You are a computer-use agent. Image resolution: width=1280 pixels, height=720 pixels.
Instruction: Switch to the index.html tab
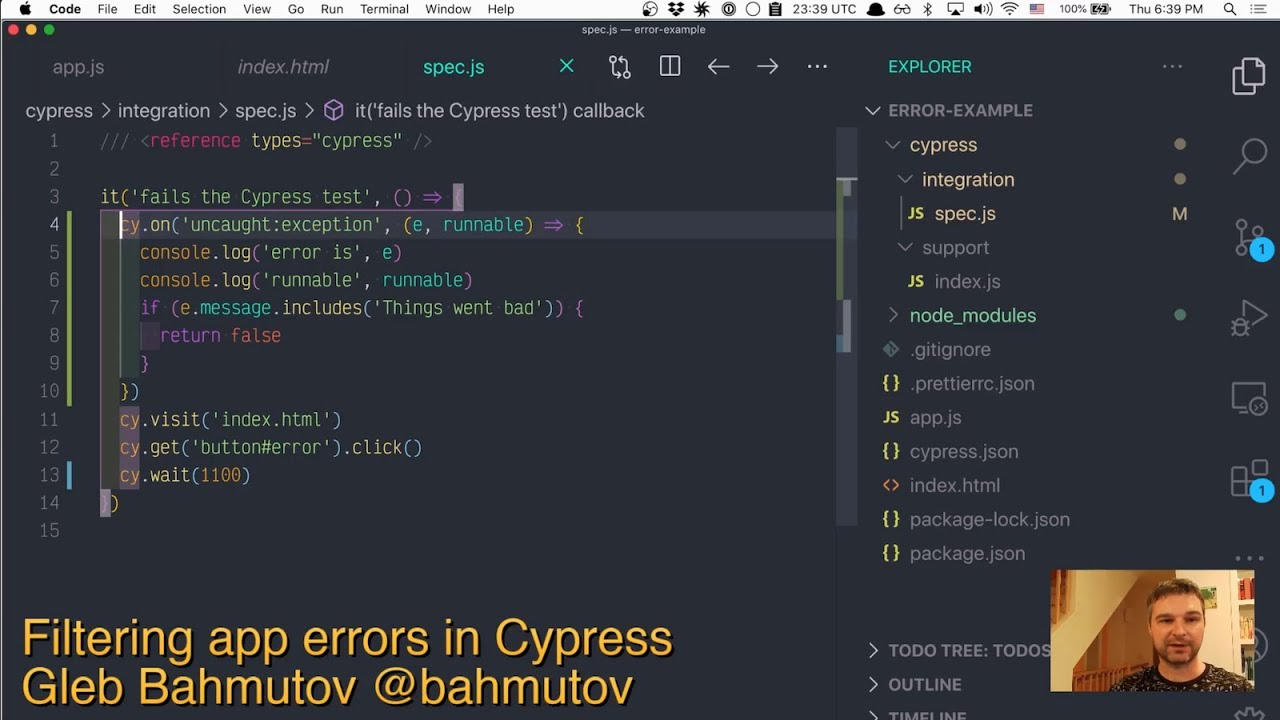(283, 67)
